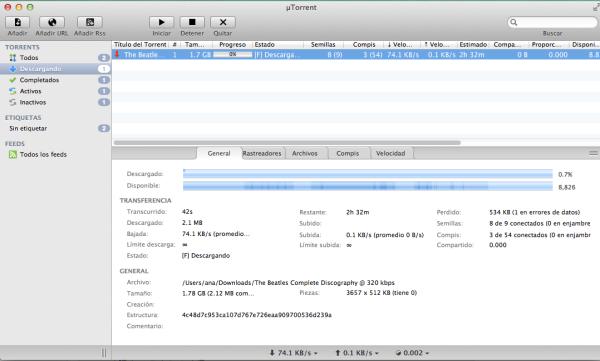The image size is (600, 361).
Task: Click the RSS feed icon for Todos los feeds
Action: point(13,154)
